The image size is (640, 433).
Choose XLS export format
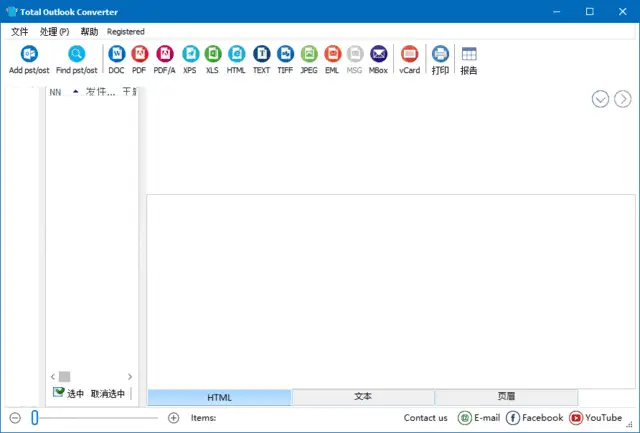pos(212,54)
